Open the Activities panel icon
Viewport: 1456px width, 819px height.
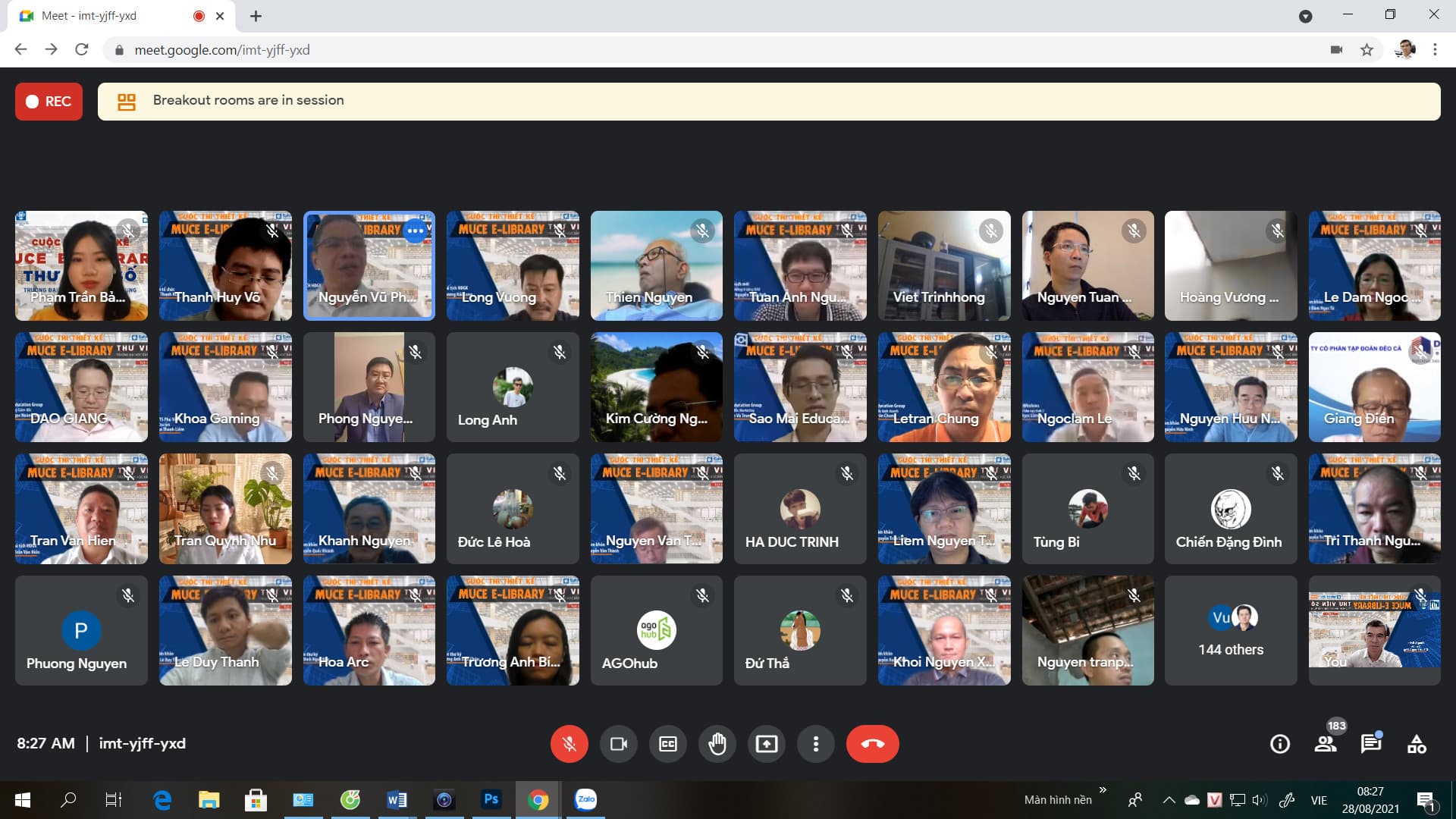tap(1417, 744)
